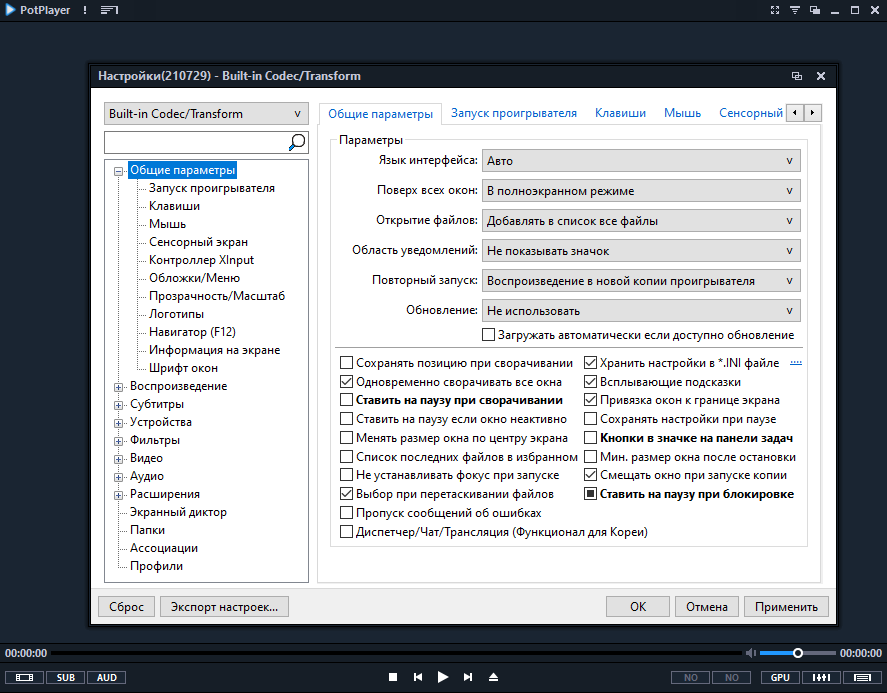Click the Stop playback button
The height and width of the screenshot is (693, 887).
point(393,677)
